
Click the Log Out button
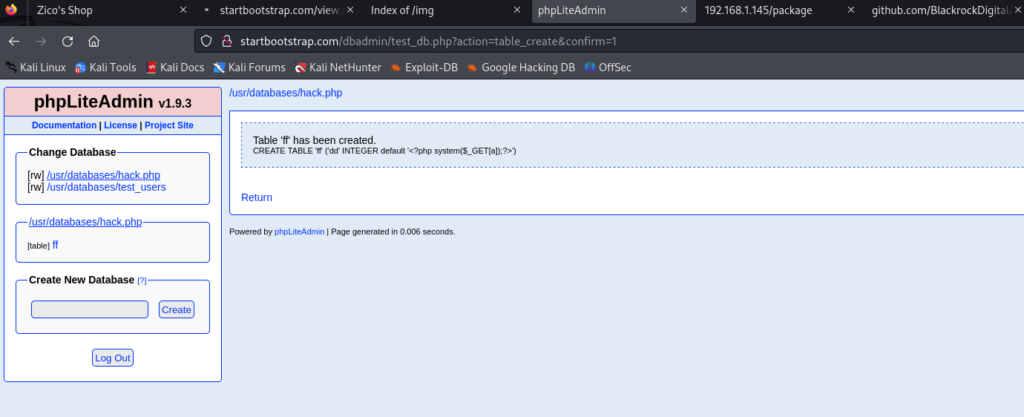[x=113, y=358]
